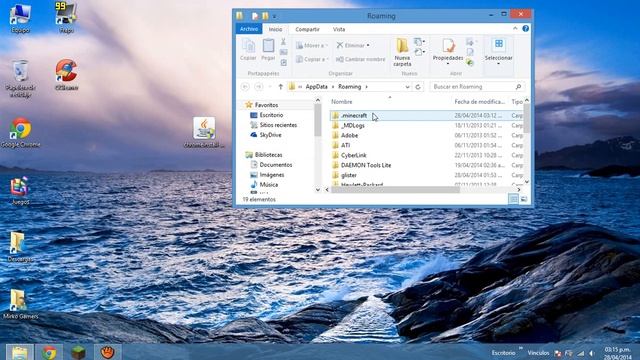Viewport: 640px width, 360px height.
Task: Click Bibliotecas in the navigation pane
Action: (268, 155)
